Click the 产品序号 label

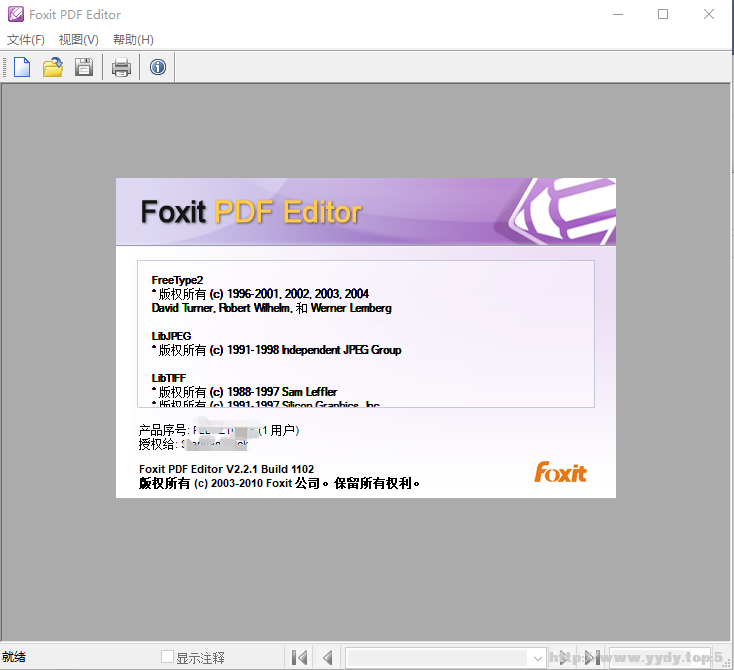pos(164,430)
